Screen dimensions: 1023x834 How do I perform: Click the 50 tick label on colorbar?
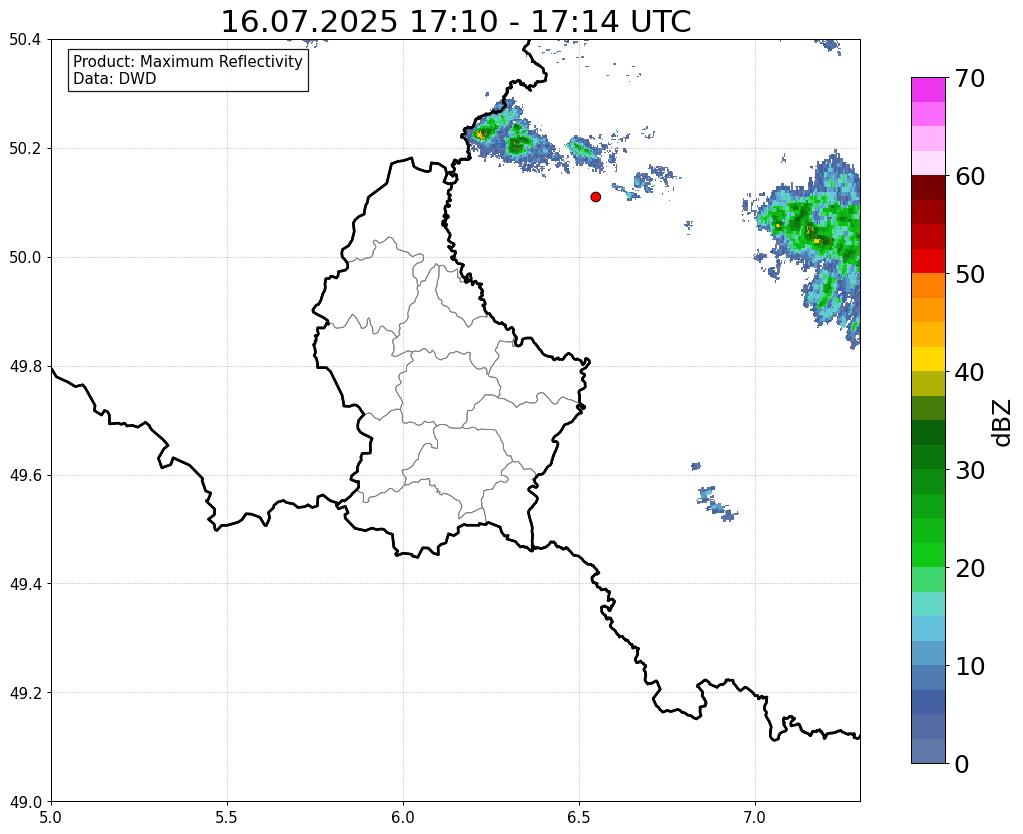[970, 275]
